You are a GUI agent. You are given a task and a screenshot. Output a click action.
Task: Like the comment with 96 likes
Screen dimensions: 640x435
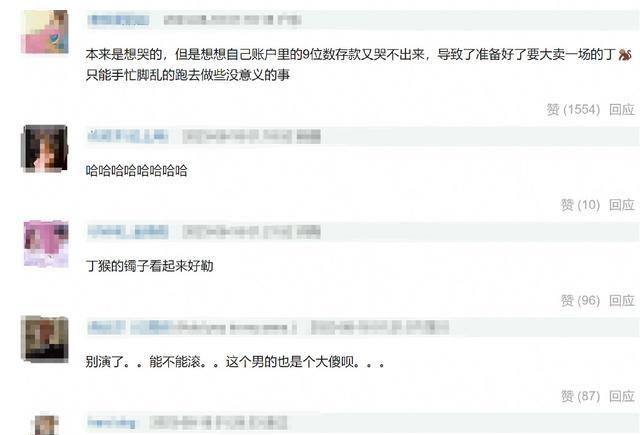click(x=580, y=301)
